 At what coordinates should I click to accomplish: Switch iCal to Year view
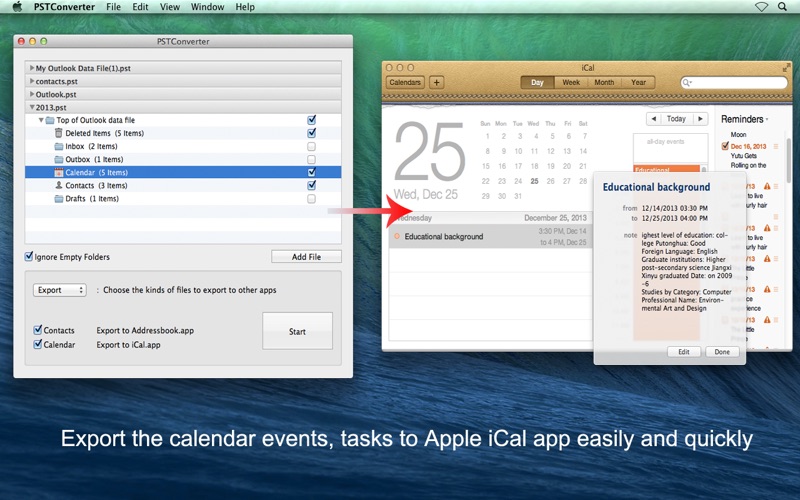pos(638,83)
